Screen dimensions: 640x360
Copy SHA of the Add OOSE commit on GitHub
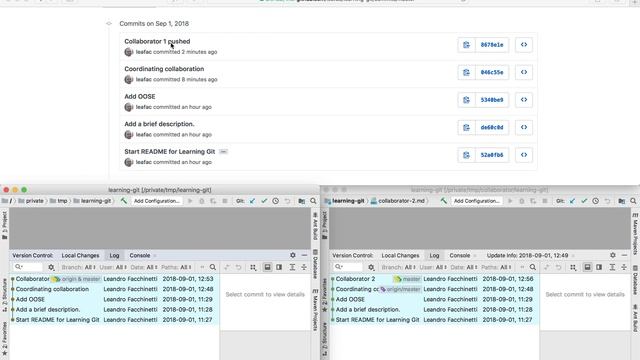466,100
